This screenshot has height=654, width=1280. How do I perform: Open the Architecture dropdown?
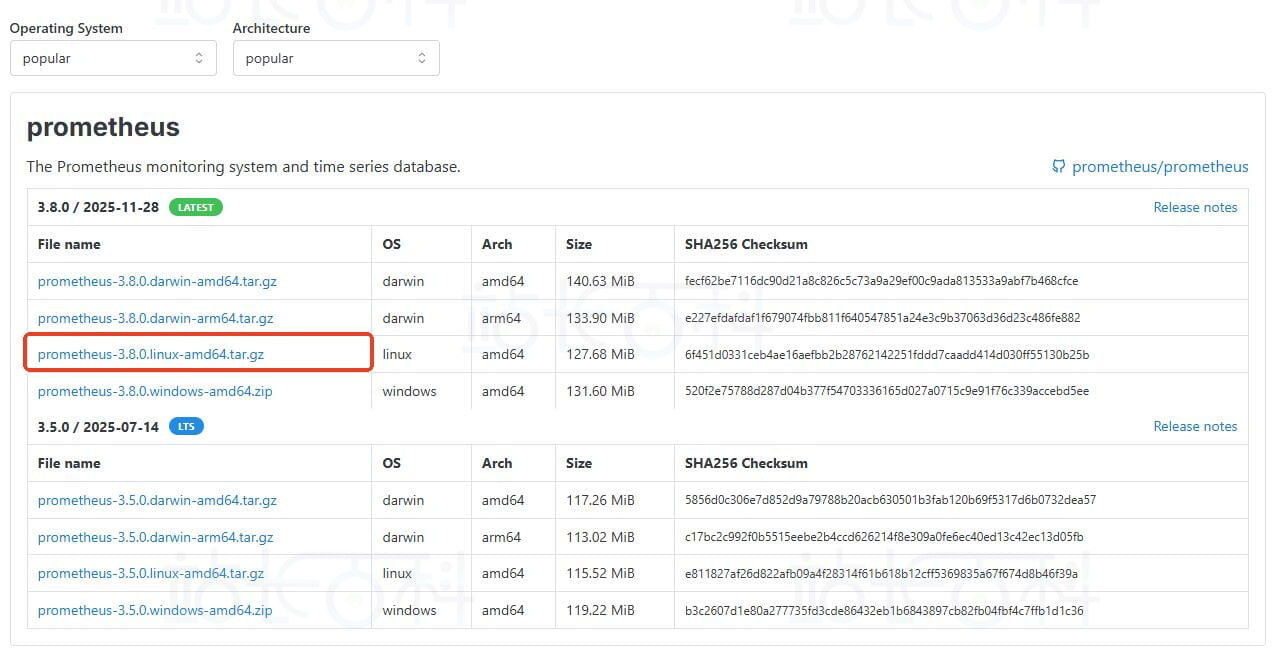pos(336,58)
